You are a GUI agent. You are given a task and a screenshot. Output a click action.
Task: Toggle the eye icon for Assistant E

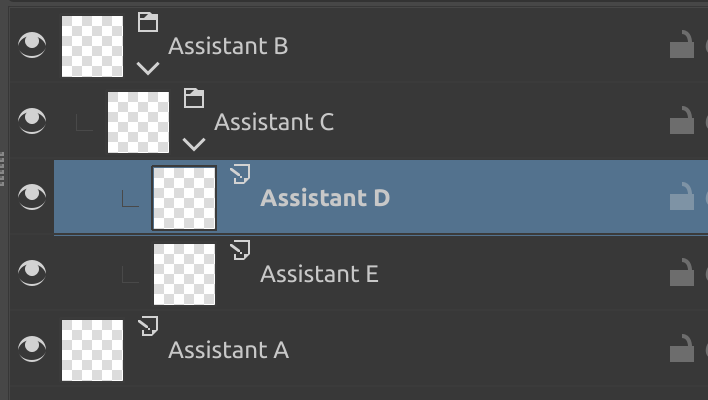(33, 272)
